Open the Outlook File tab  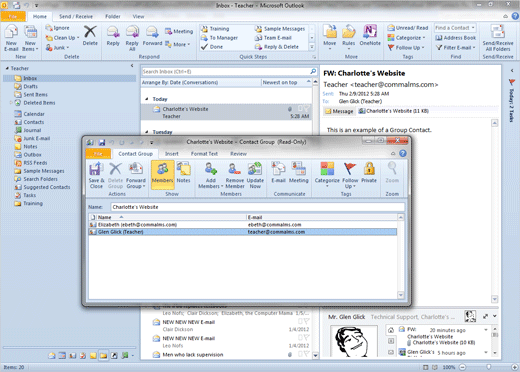[x=13, y=16]
